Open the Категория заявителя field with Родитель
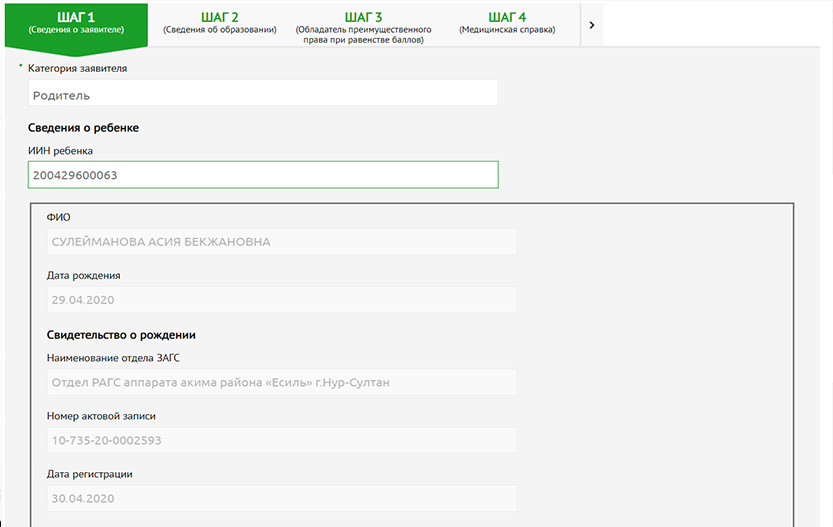The image size is (833, 527). coord(263,95)
